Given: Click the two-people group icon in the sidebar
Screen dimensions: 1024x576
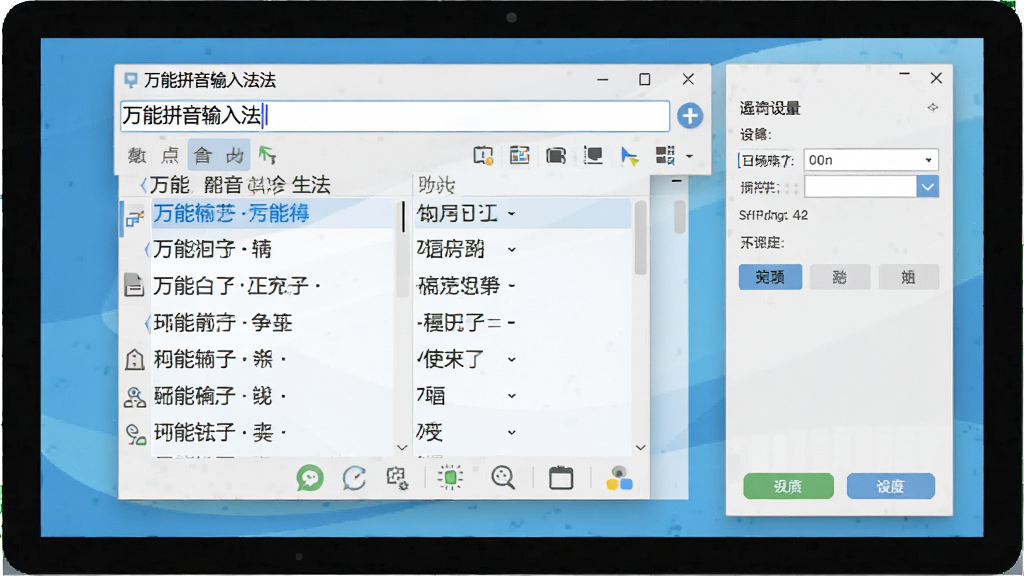Looking at the screenshot, I should coord(135,396).
